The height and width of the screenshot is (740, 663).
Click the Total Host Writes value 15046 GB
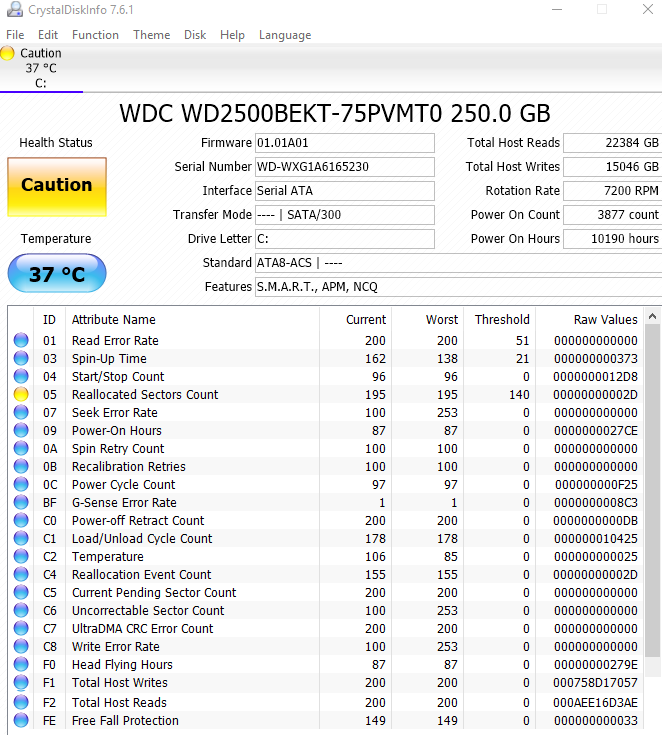613,167
